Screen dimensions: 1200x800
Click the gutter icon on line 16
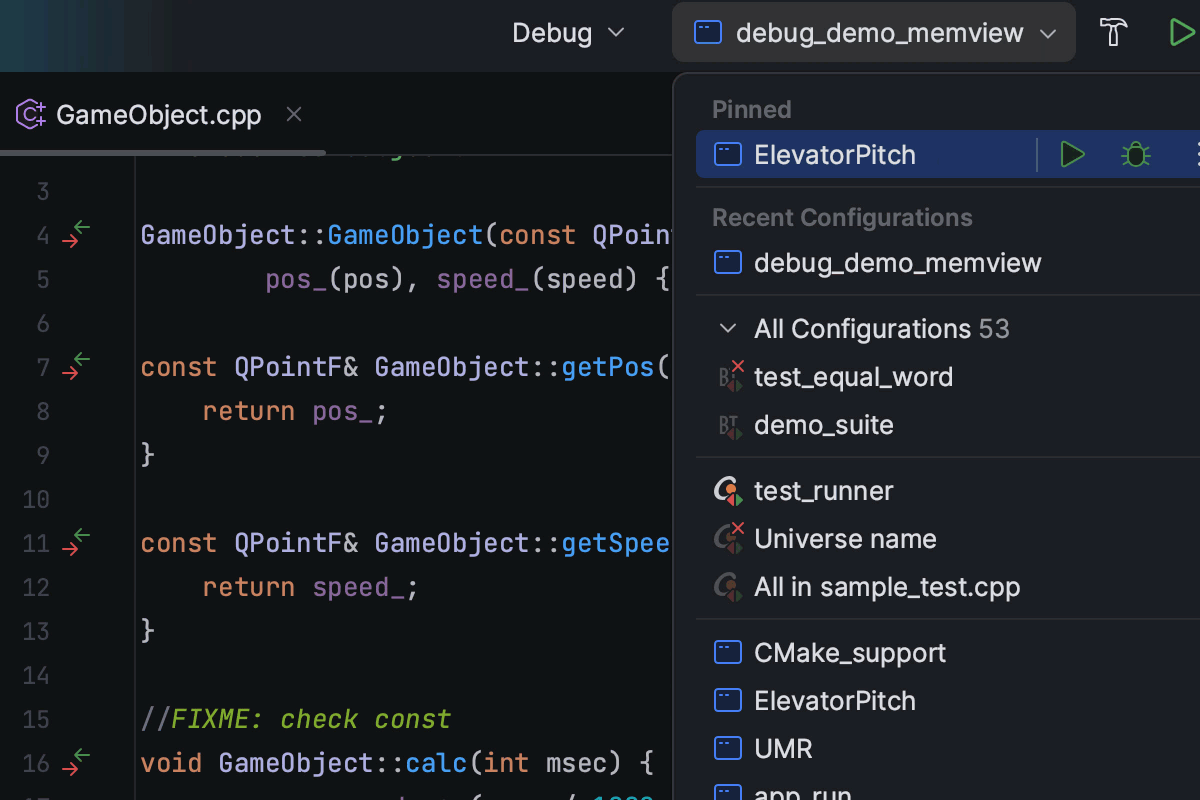click(x=76, y=763)
